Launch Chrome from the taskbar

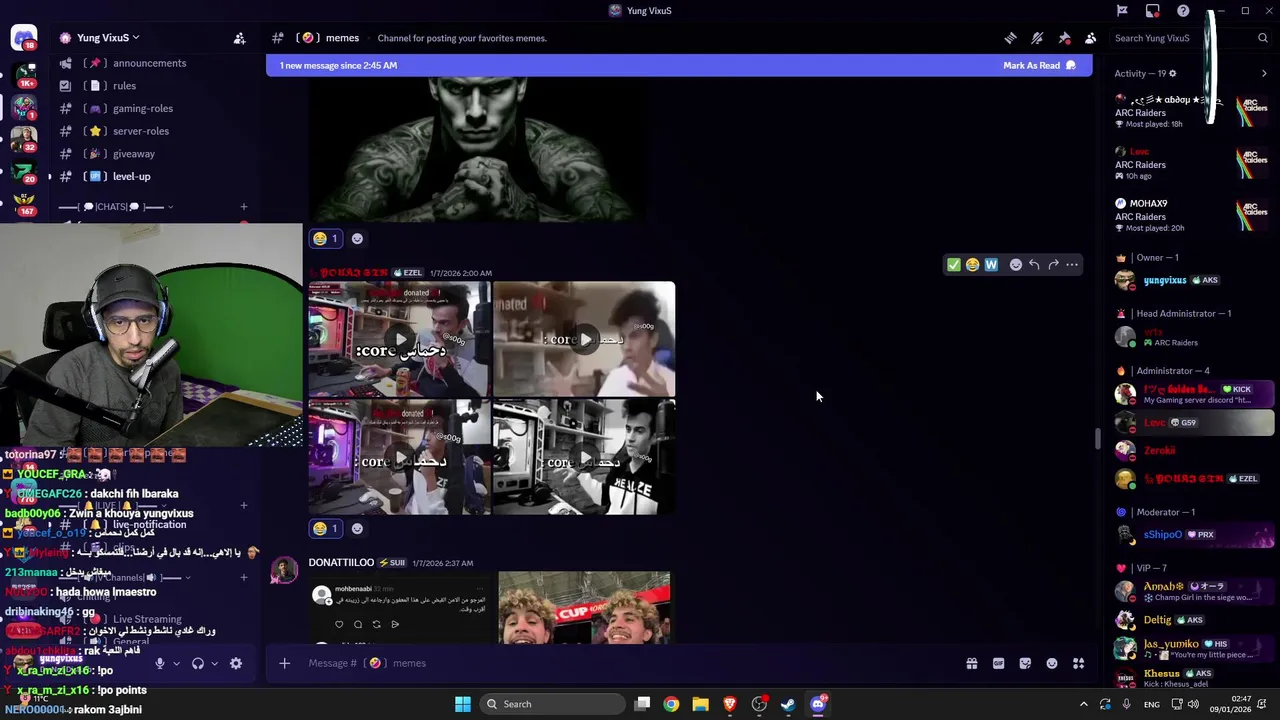coord(671,704)
